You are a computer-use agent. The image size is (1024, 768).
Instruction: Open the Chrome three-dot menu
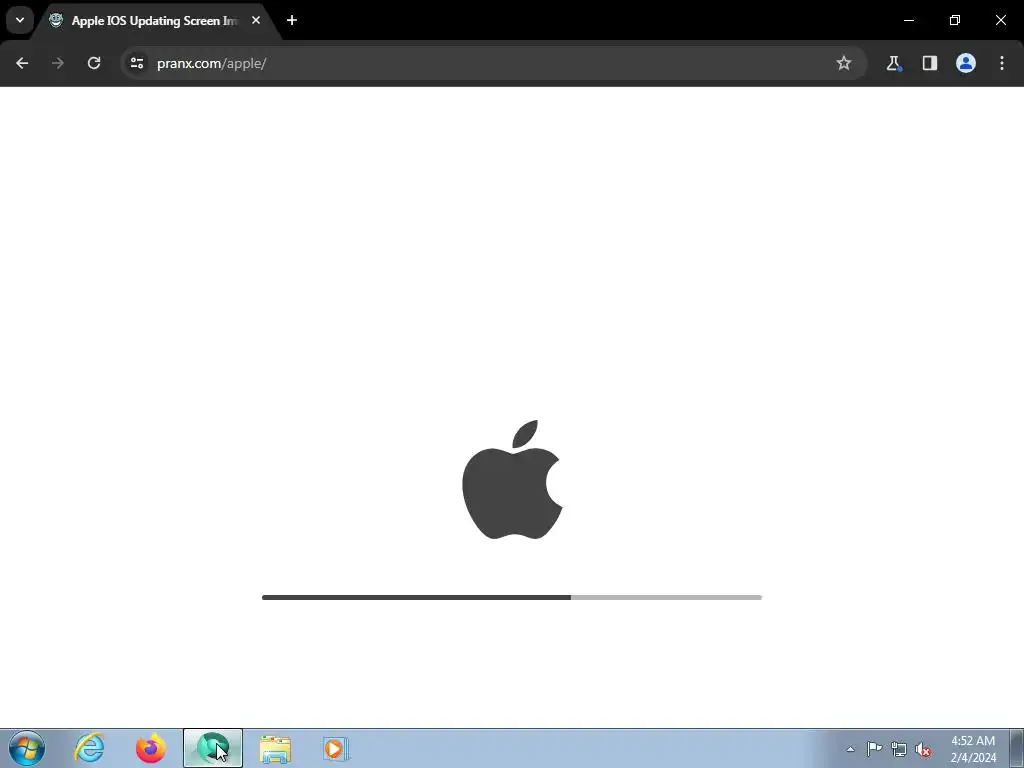[x=1002, y=63]
